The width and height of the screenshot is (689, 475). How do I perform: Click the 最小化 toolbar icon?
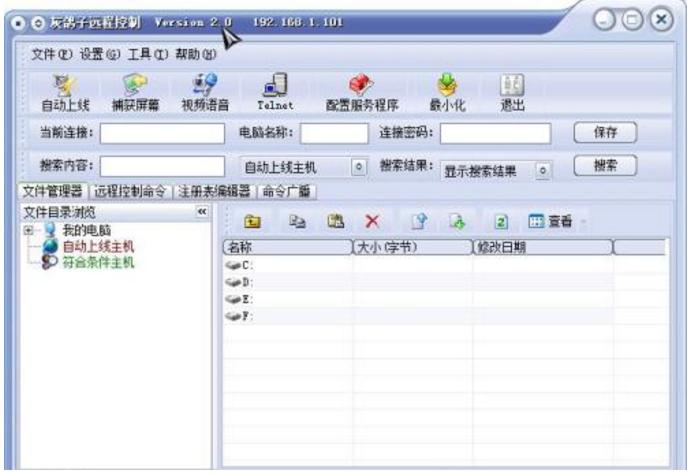click(447, 92)
